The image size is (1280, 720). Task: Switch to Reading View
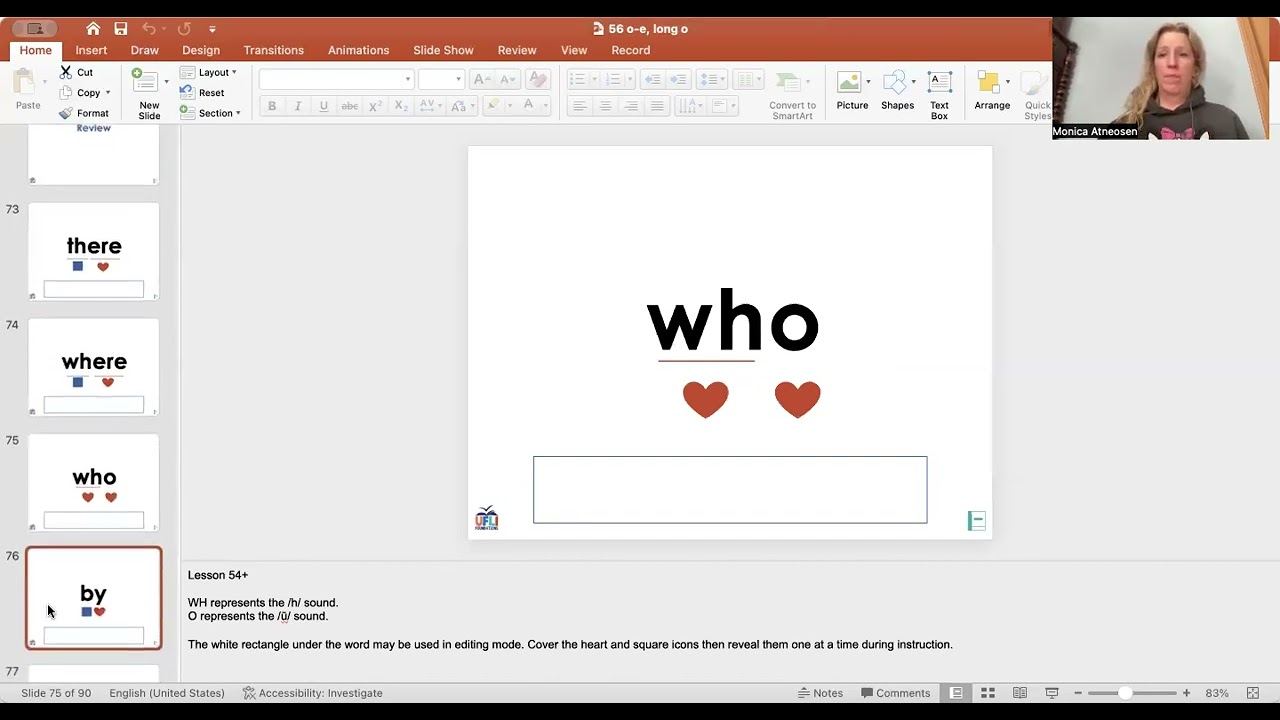(x=1020, y=693)
